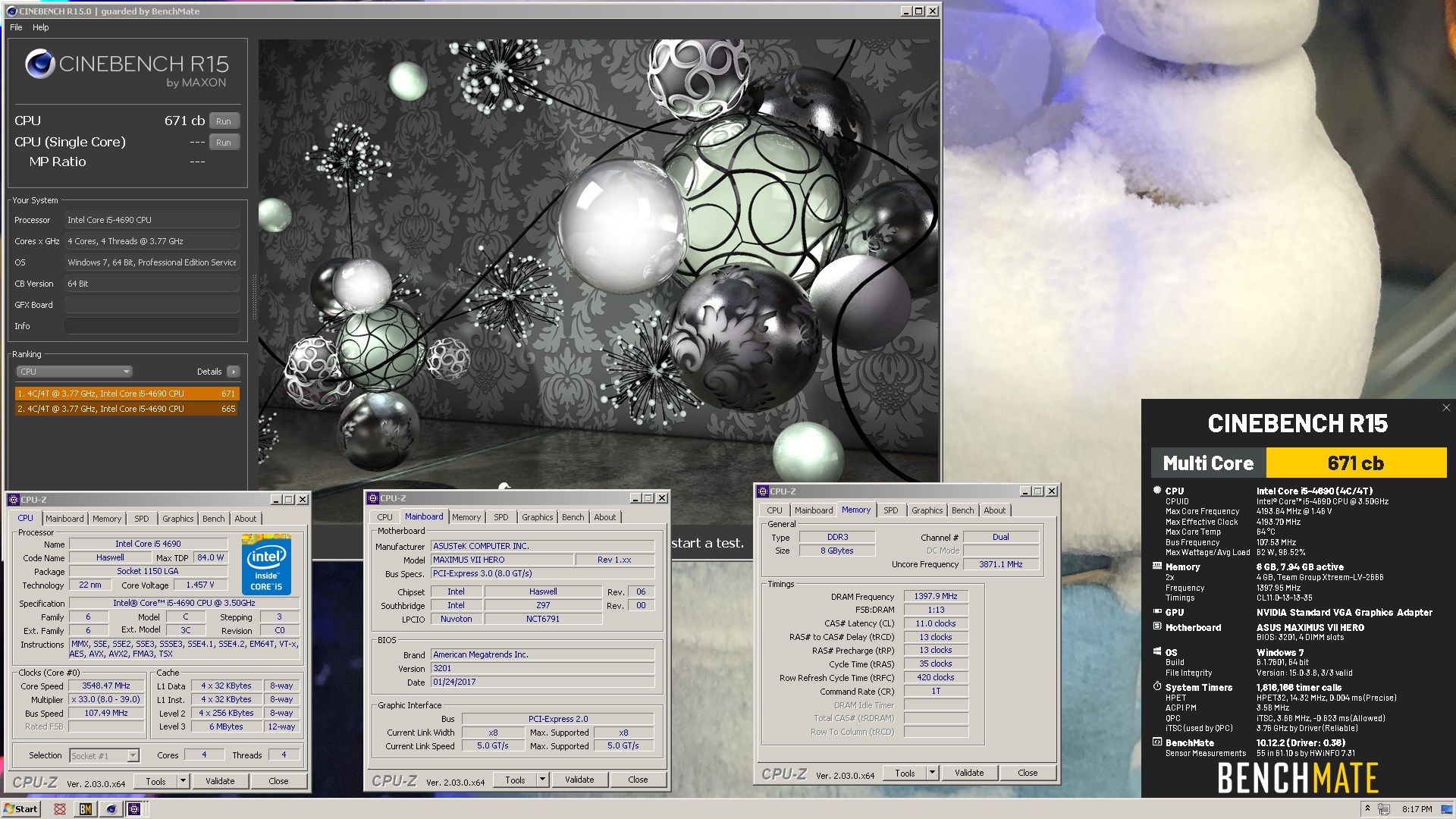Show hidden system tray icons
This screenshot has width=1456, height=819.
[x=1367, y=809]
